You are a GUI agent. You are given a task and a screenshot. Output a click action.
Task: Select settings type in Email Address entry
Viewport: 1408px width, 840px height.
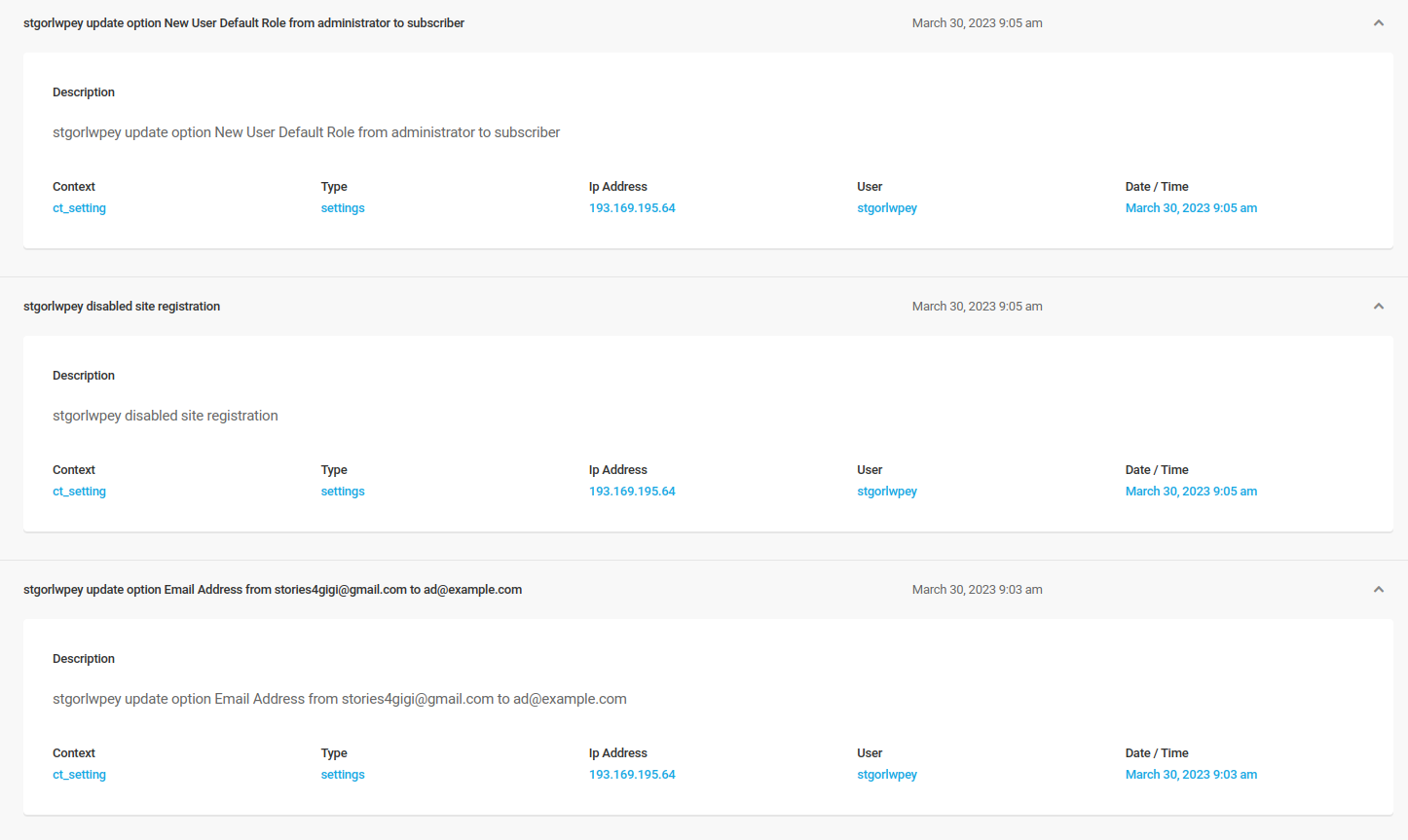coord(343,775)
